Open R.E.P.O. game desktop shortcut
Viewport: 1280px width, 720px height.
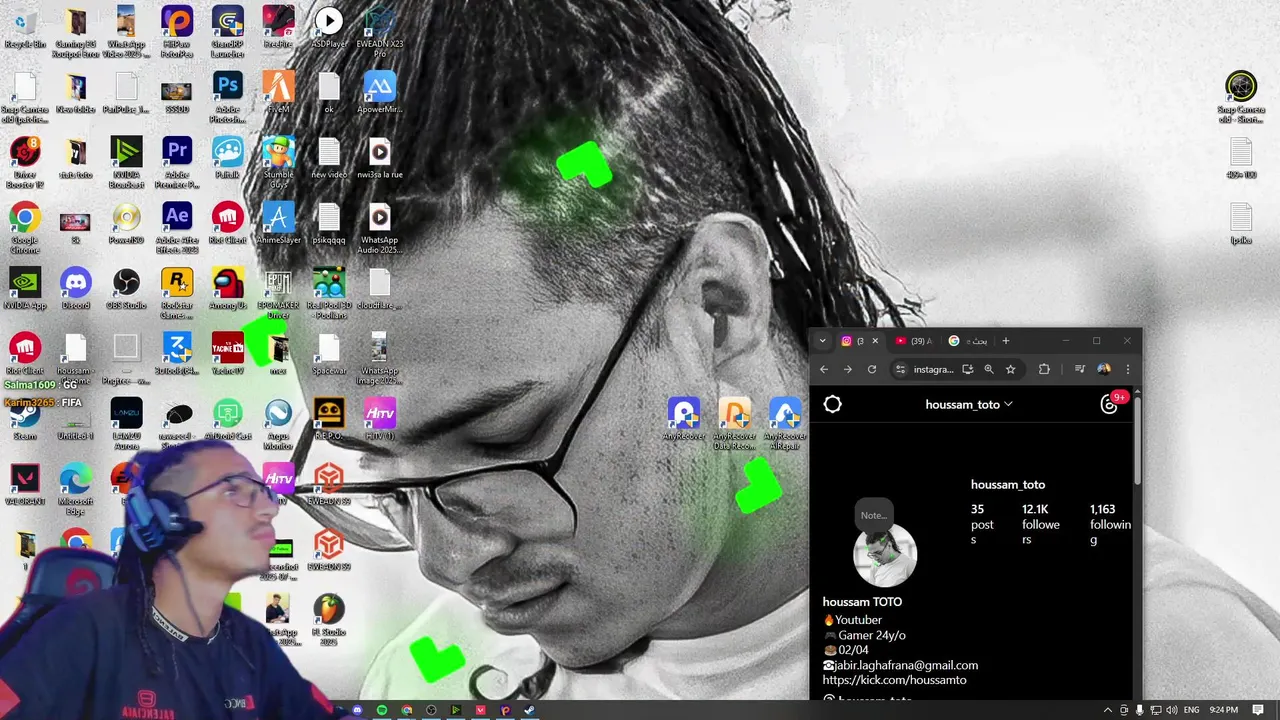tap(329, 420)
